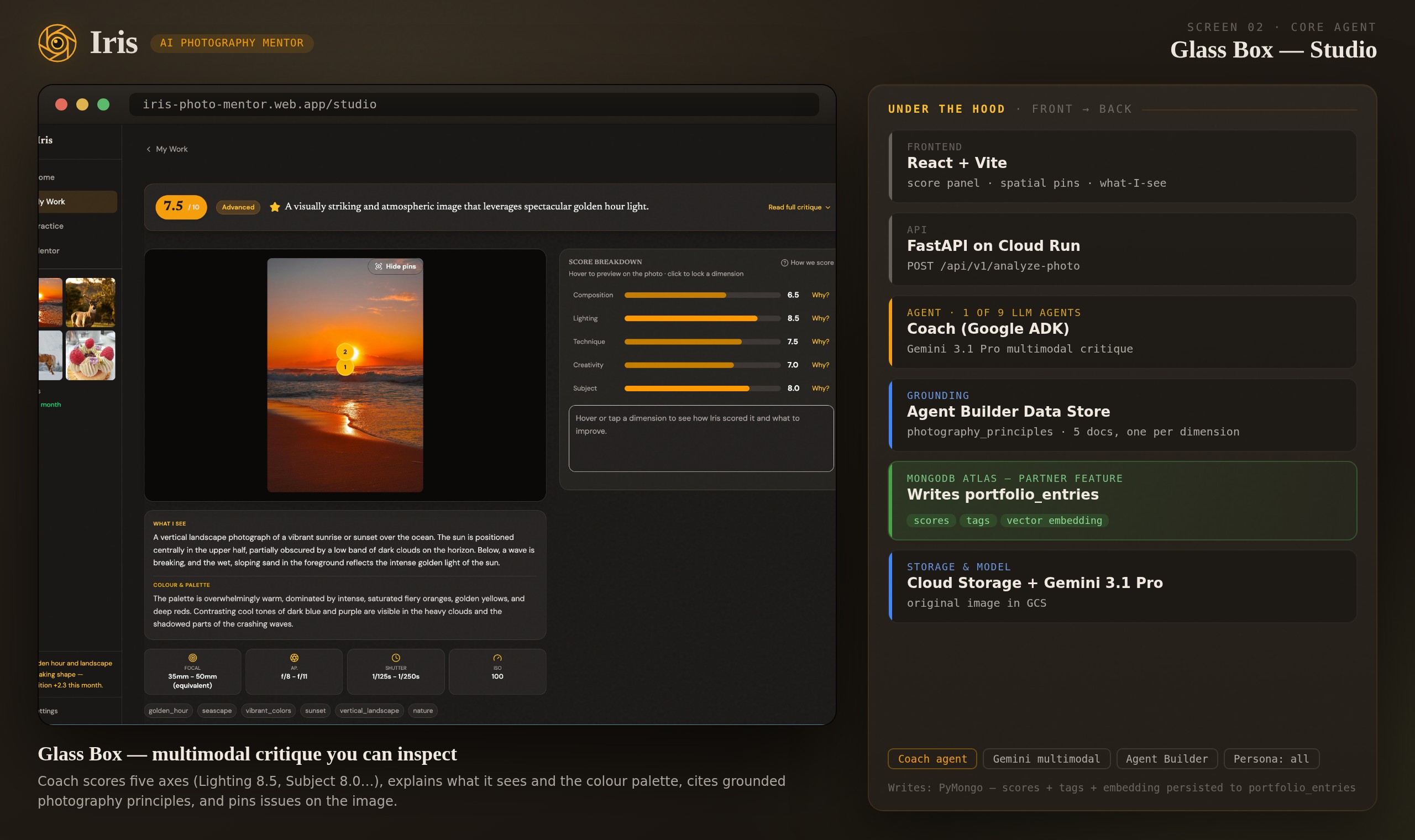The width and height of the screenshot is (1415, 840).
Task: Click Why? next to Creativity
Action: 820,365
